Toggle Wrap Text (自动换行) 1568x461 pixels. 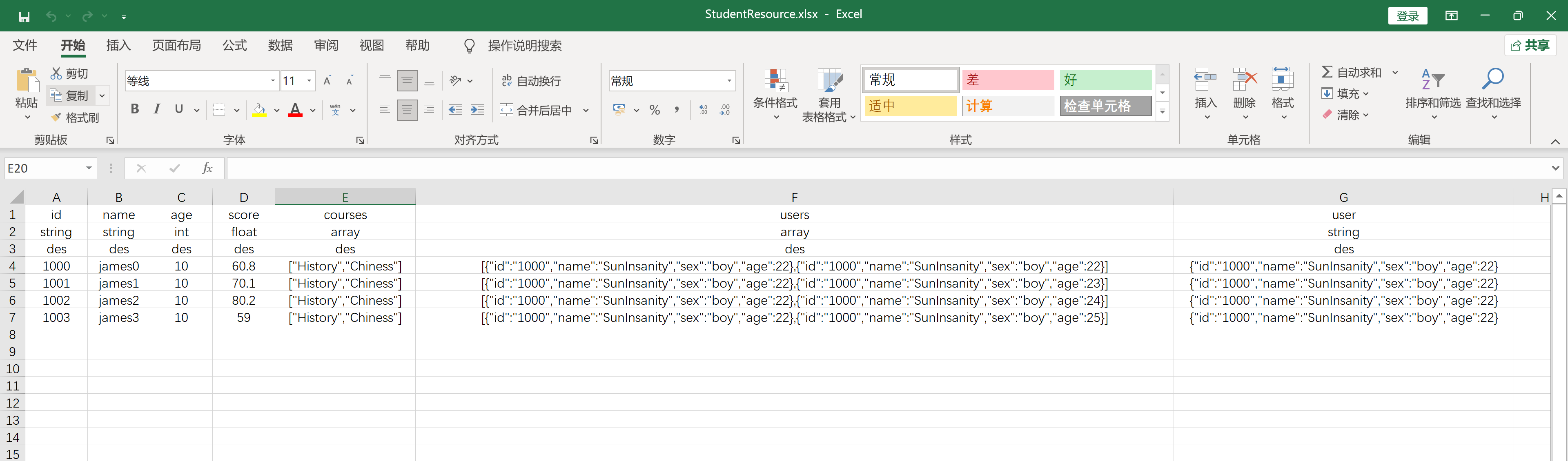pyautogui.click(x=531, y=81)
